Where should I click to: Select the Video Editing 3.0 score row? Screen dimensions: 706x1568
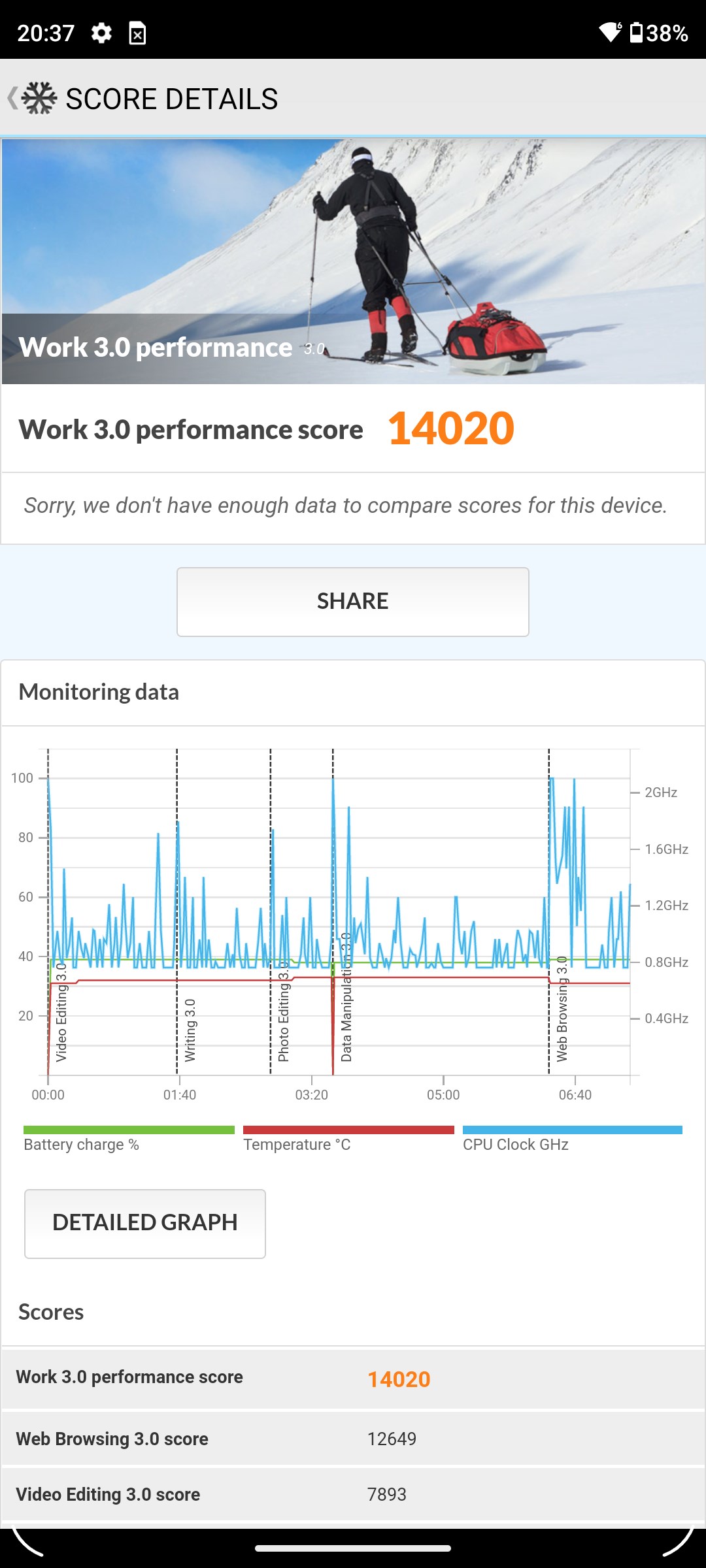(x=353, y=1494)
